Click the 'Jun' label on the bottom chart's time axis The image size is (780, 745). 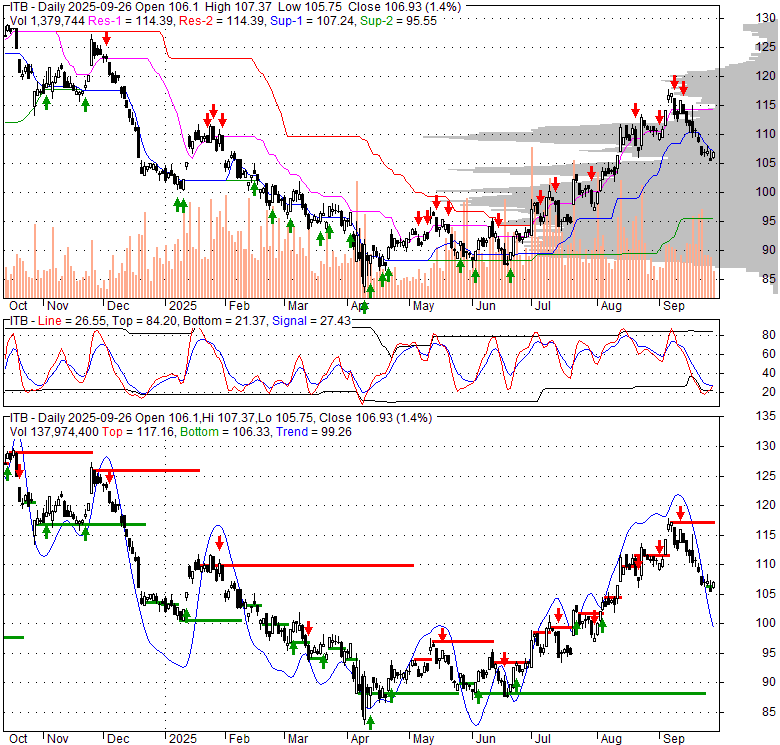(485, 739)
